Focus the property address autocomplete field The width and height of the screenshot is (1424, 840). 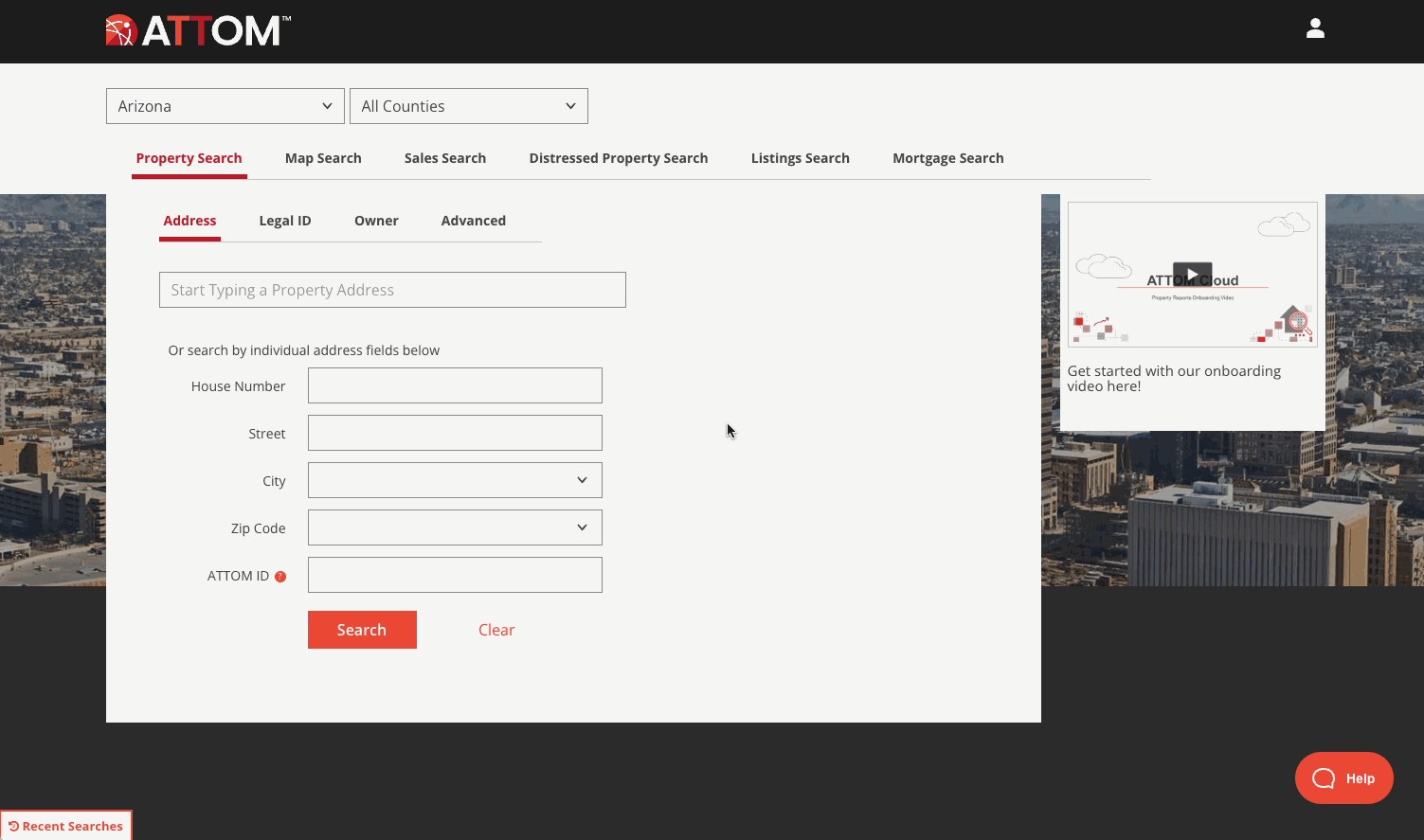click(x=392, y=290)
